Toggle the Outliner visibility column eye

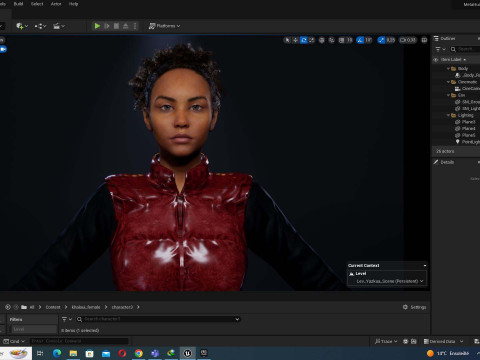(x=435, y=60)
